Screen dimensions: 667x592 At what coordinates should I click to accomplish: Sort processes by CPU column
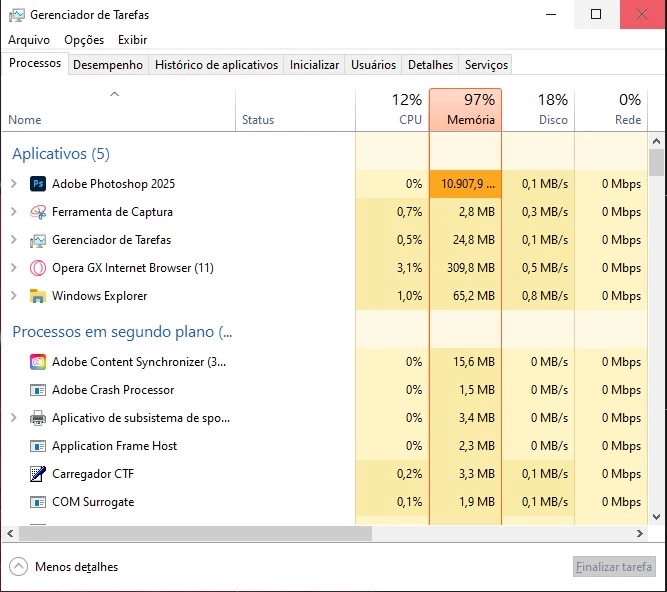click(392, 110)
